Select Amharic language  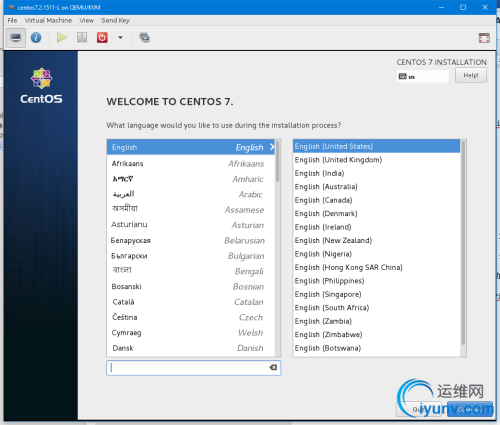point(191,179)
